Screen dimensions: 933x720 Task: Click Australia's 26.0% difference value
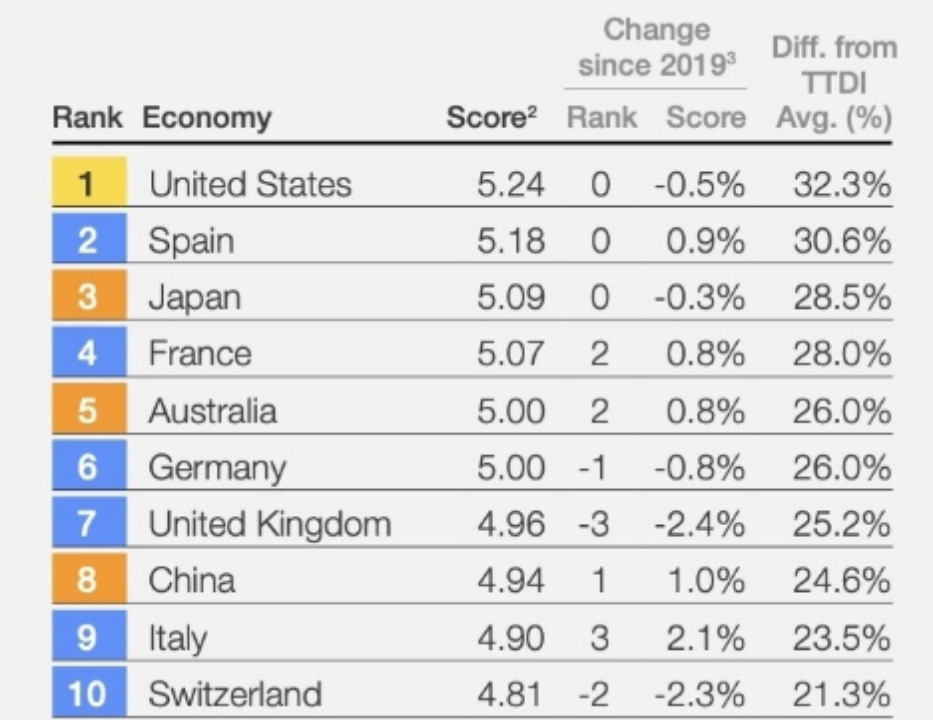(x=841, y=411)
